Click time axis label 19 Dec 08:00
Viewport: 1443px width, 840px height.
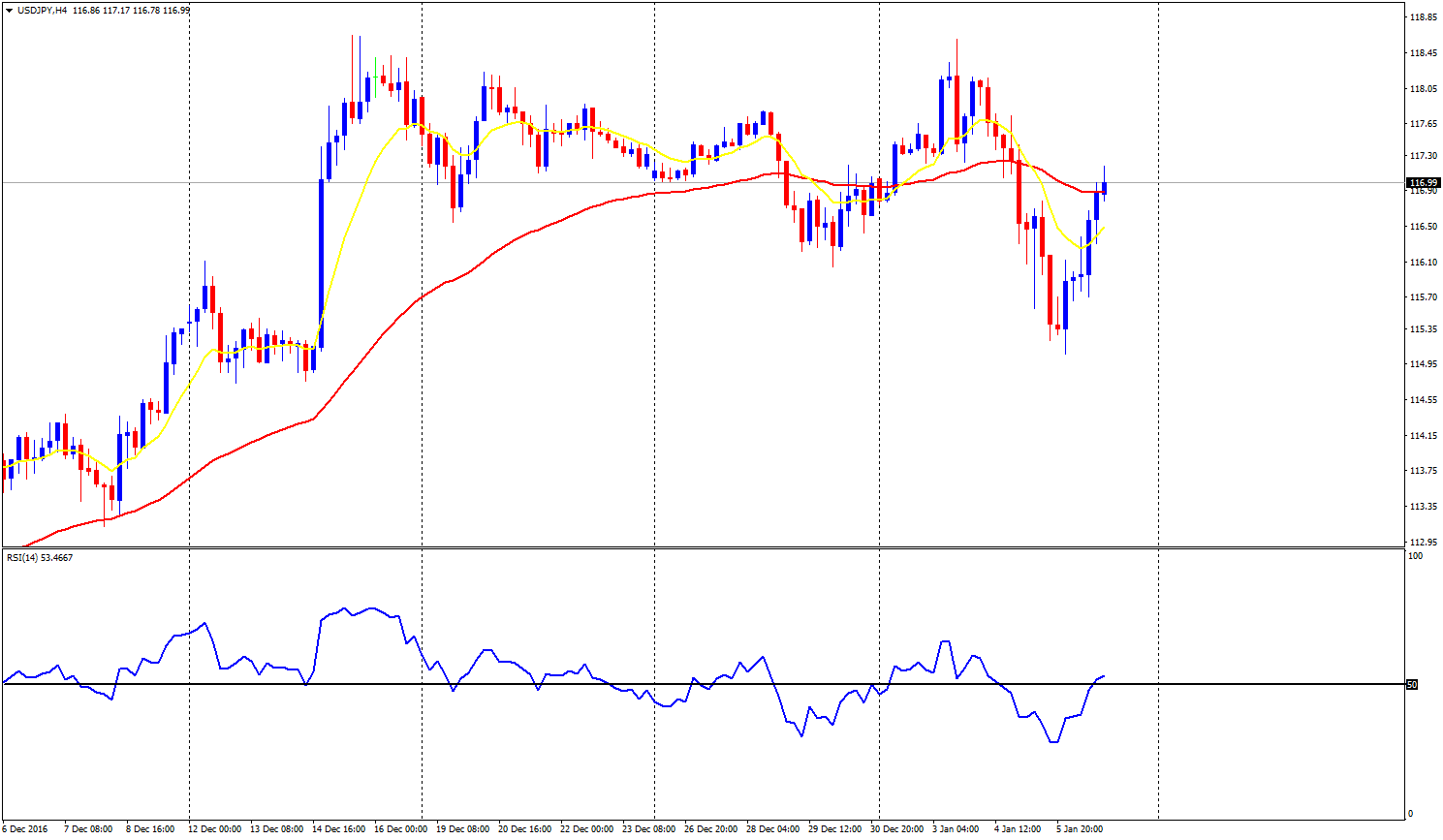point(462,829)
